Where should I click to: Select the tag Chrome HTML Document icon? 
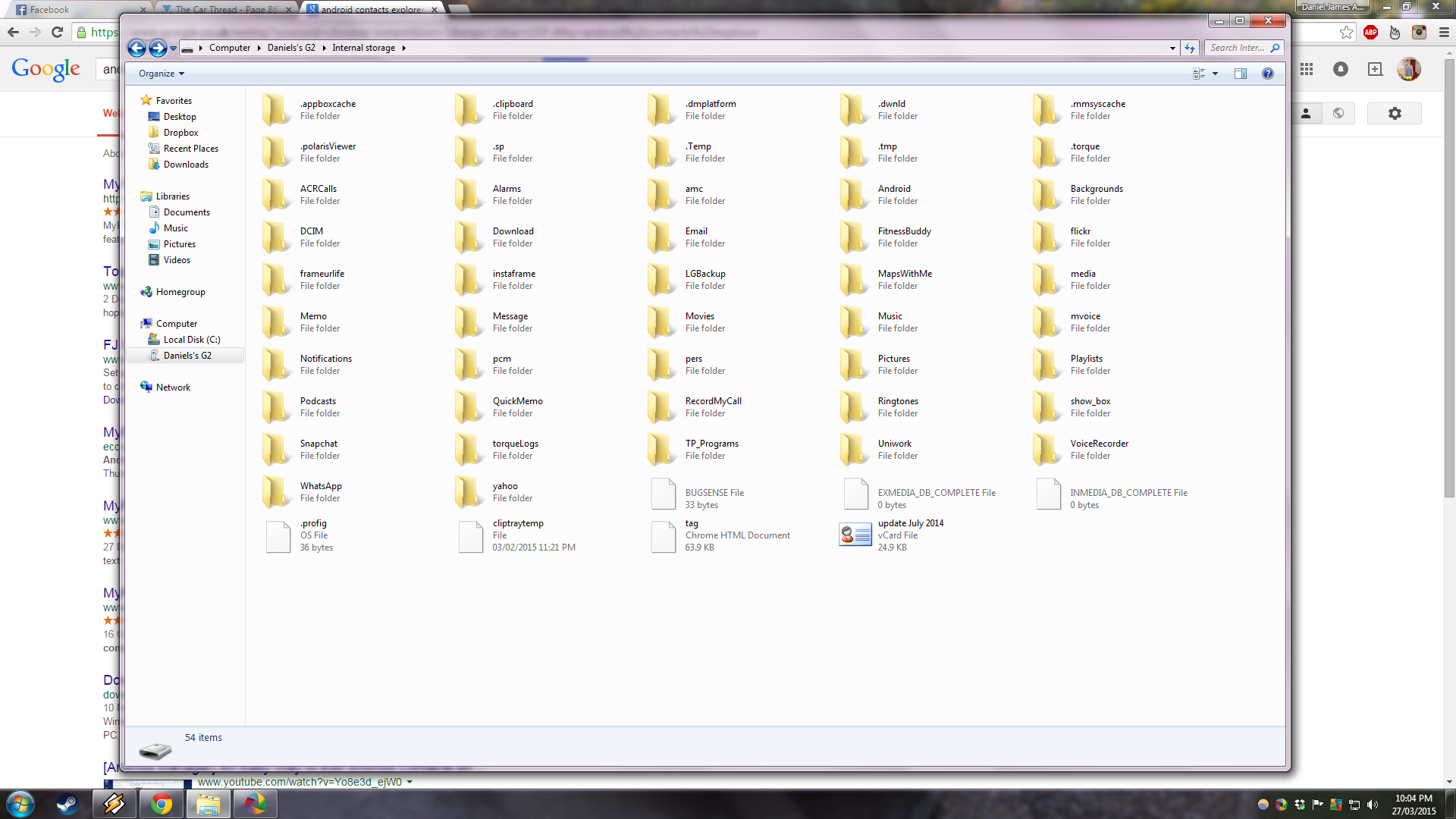point(664,536)
